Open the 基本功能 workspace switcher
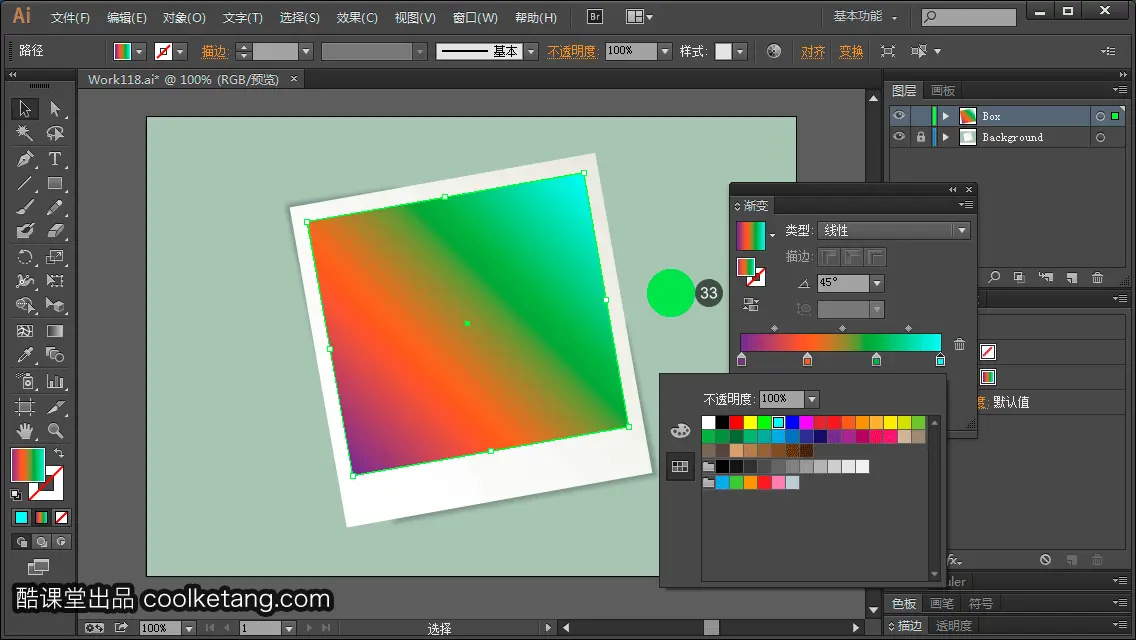Screen dimensions: 1136x640 tap(865, 17)
